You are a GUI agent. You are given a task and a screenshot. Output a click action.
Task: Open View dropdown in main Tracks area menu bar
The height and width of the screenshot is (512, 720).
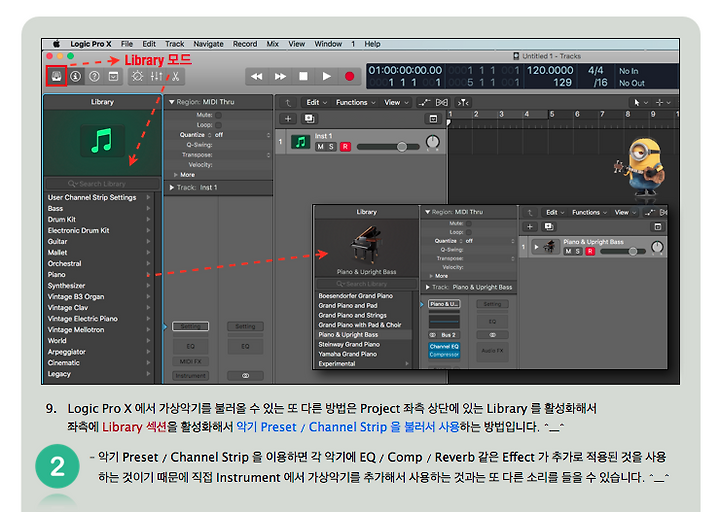coord(396,102)
